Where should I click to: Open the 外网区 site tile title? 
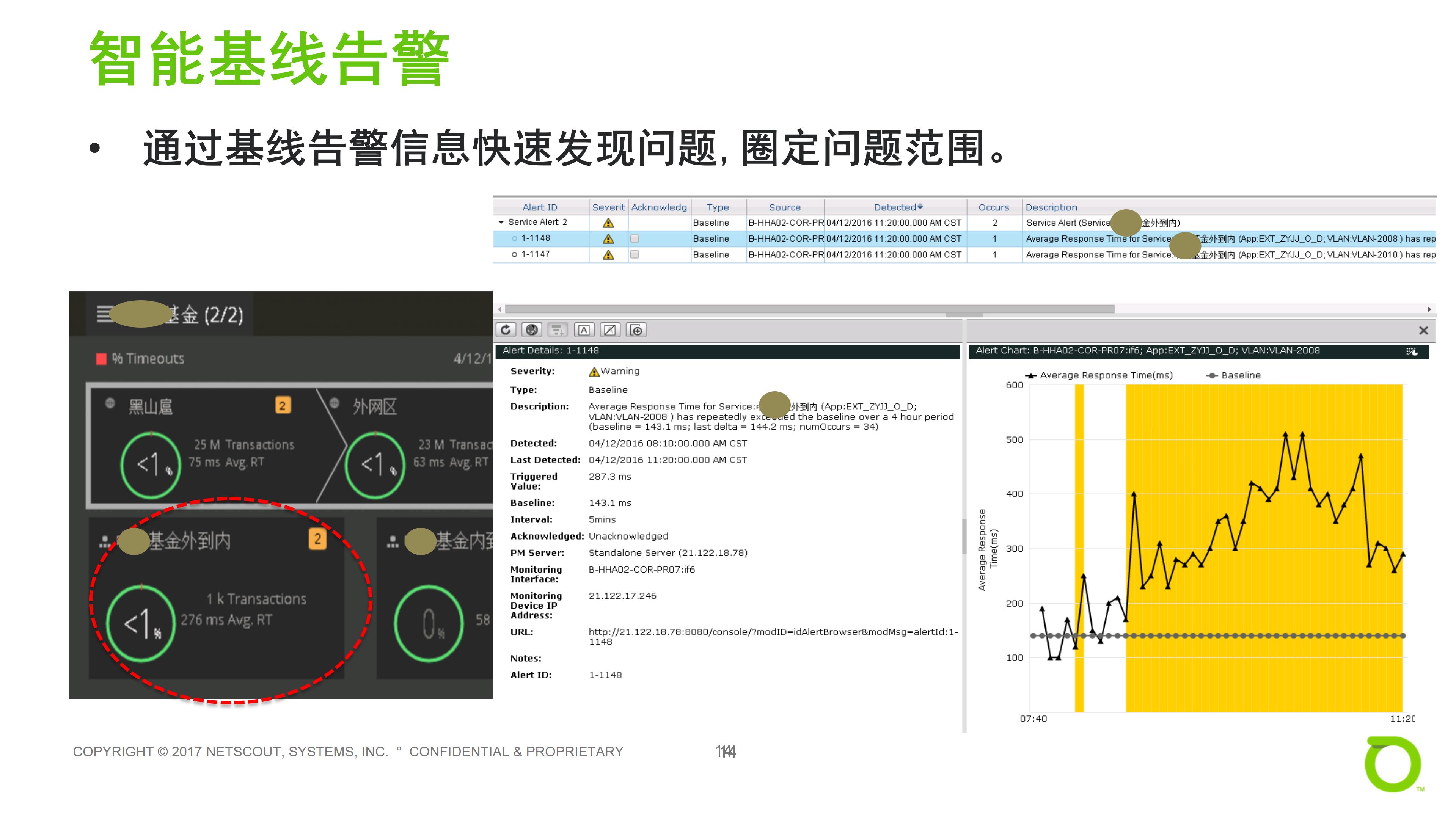(375, 406)
